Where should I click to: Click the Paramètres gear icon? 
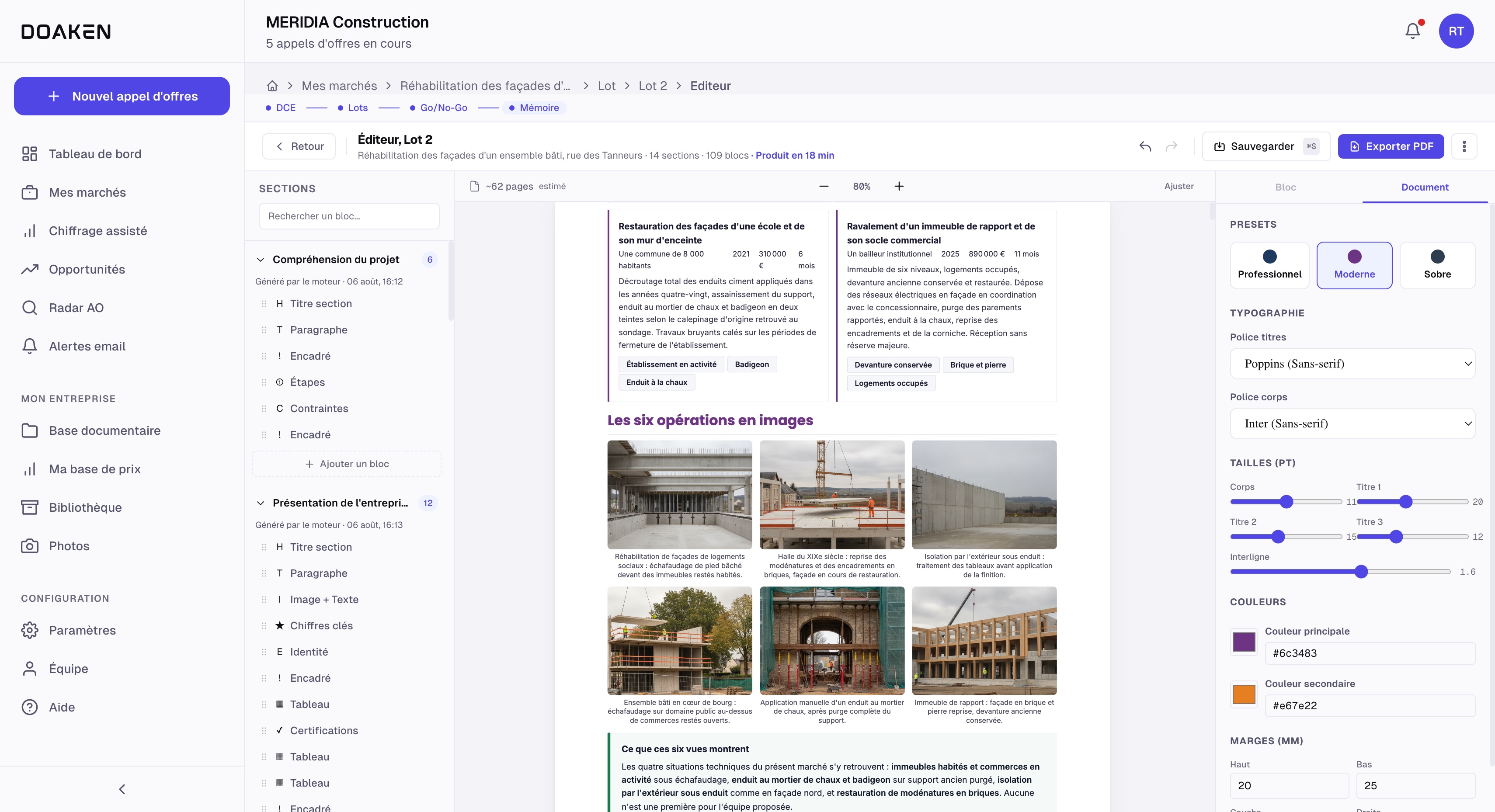tap(30, 630)
